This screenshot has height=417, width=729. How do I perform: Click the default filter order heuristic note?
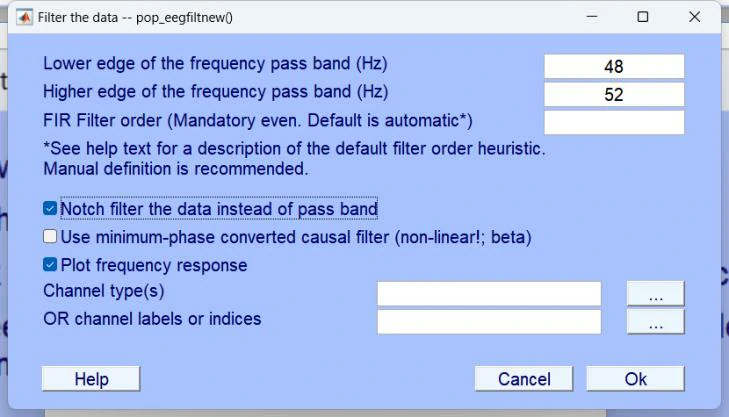click(294, 149)
